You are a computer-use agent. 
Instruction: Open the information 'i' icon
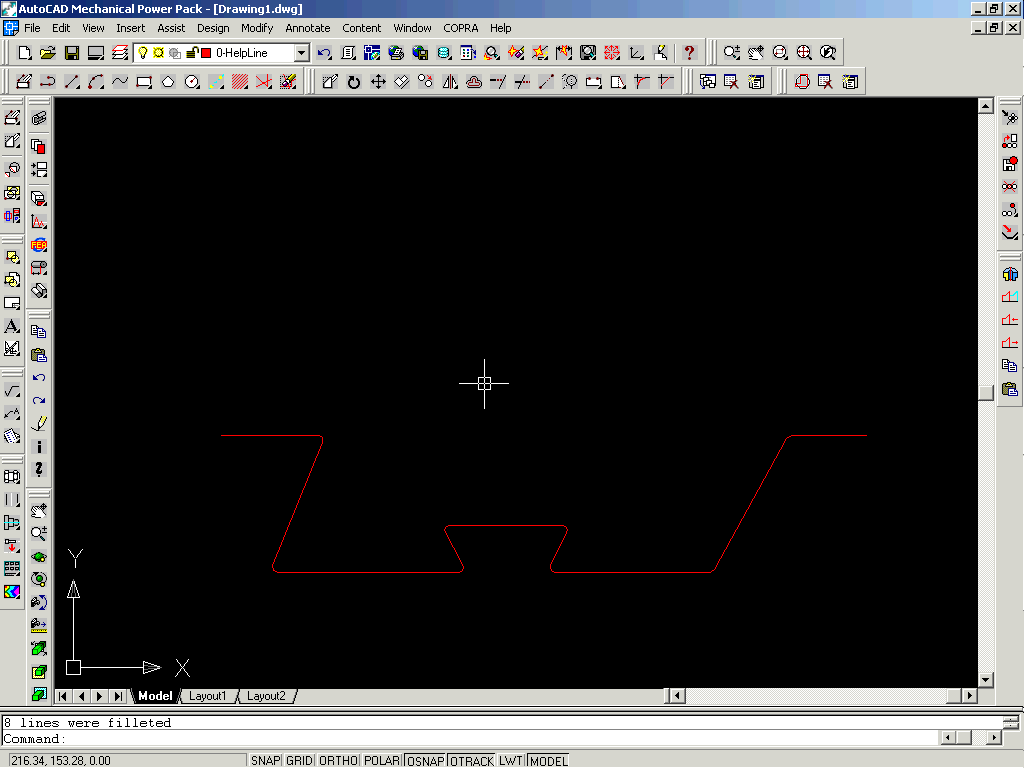(x=39, y=447)
